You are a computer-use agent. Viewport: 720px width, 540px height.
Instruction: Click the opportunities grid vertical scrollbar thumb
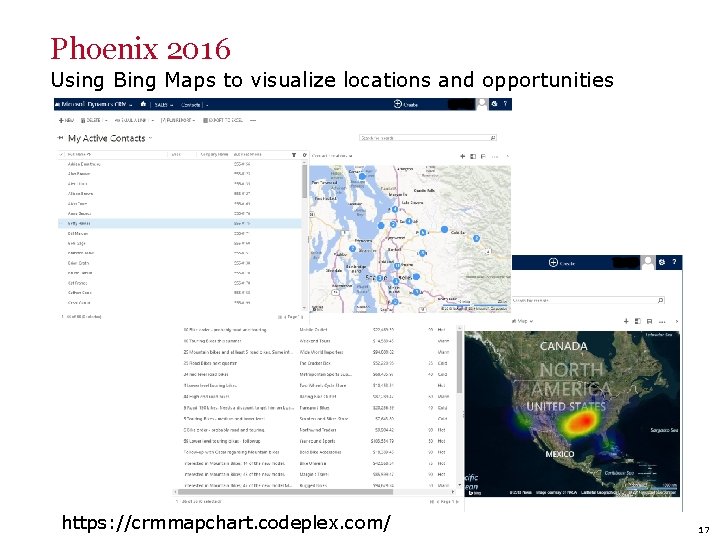[459, 362]
